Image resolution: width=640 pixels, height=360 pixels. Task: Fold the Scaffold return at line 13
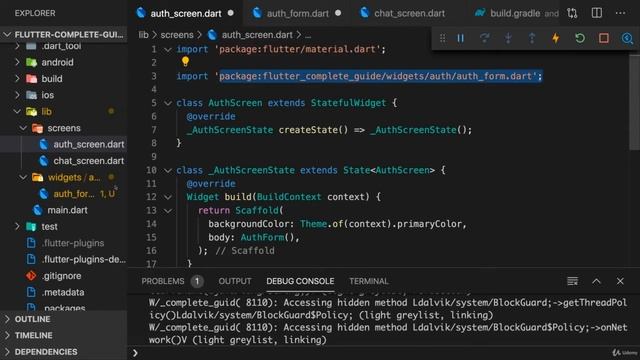tap(168, 211)
